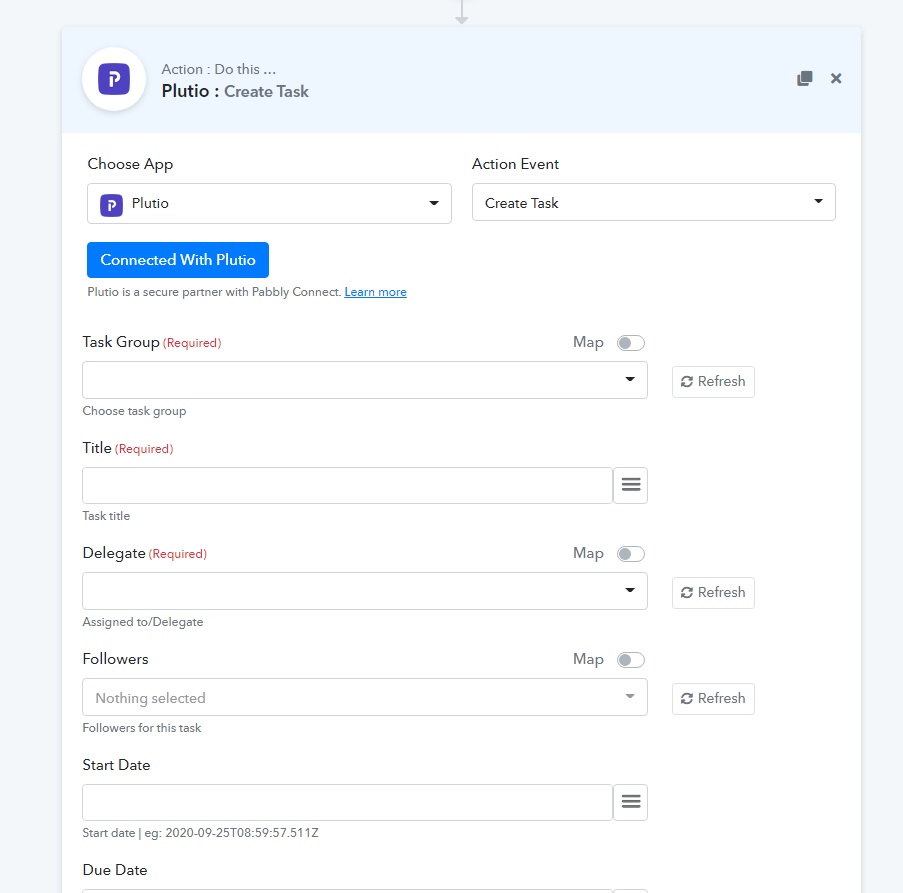
Task: Click the 'Due Date' field label
Action: pyautogui.click(x=115, y=870)
